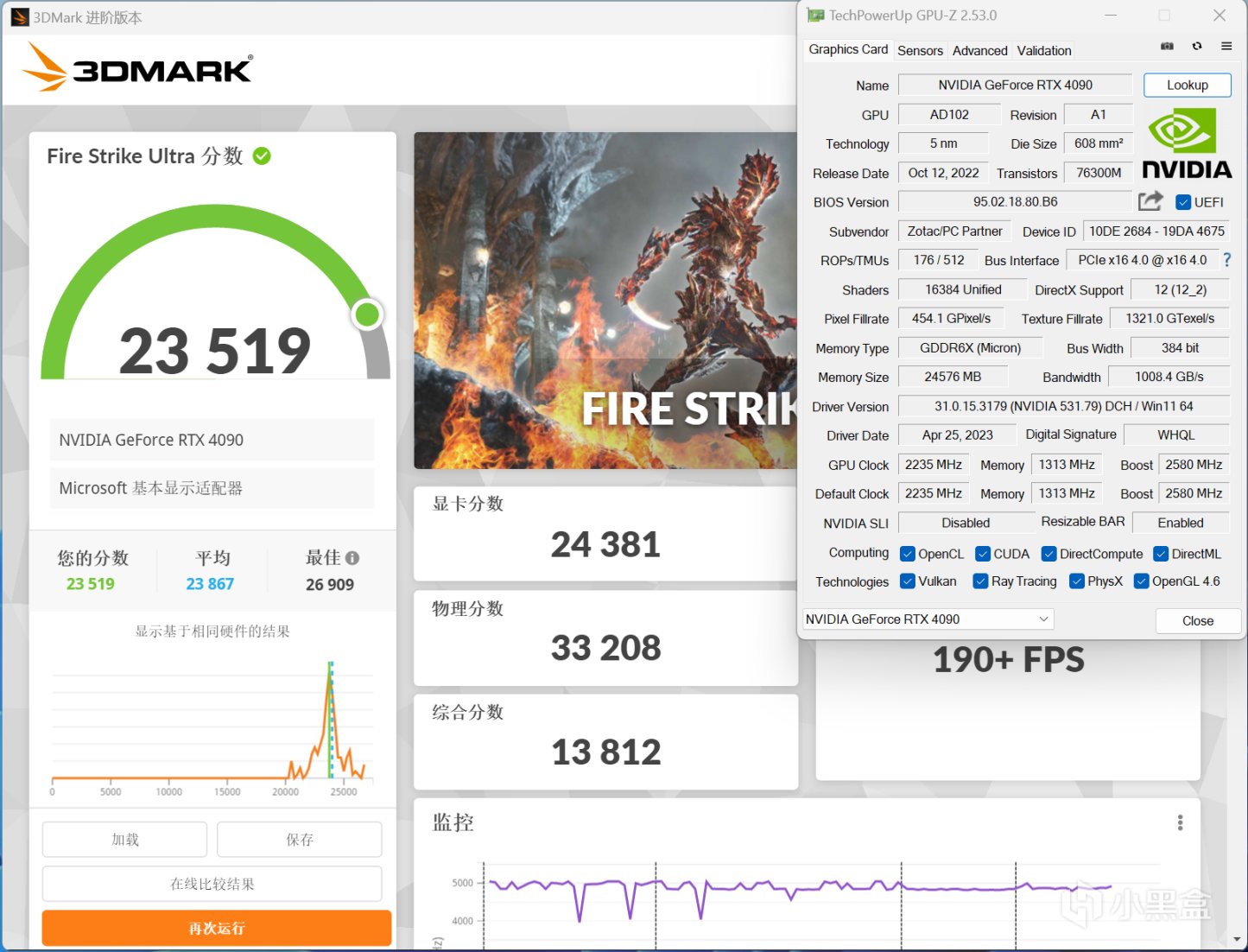The height and width of the screenshot is (952, 1248).
Task: Click the Device ID value 10DE 2684 - 19DA 4675
Action: tap(1156, 232)
